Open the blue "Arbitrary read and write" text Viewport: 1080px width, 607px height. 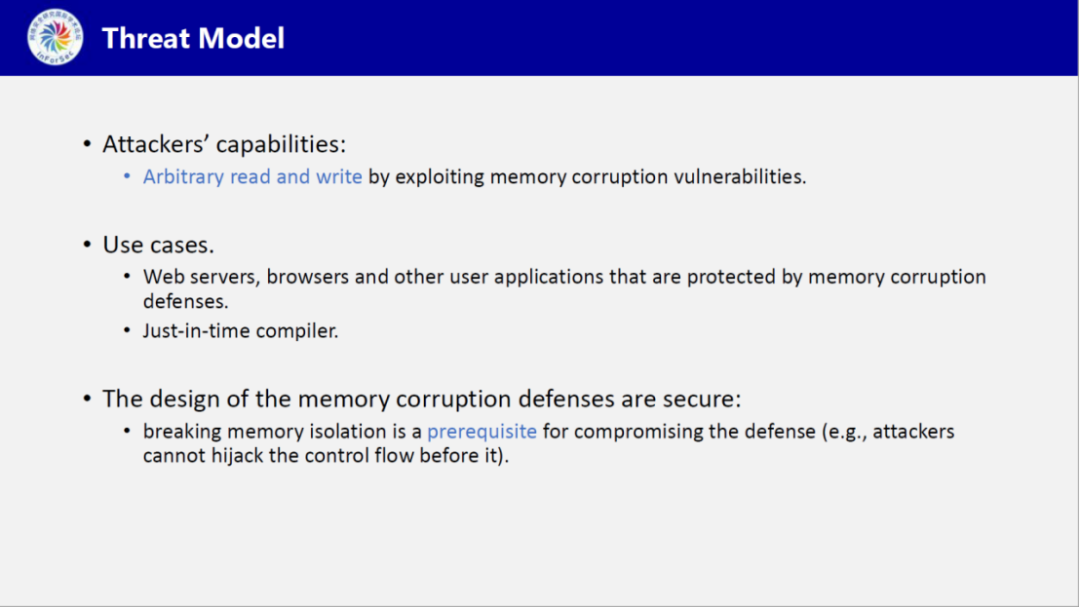[252, 177]
